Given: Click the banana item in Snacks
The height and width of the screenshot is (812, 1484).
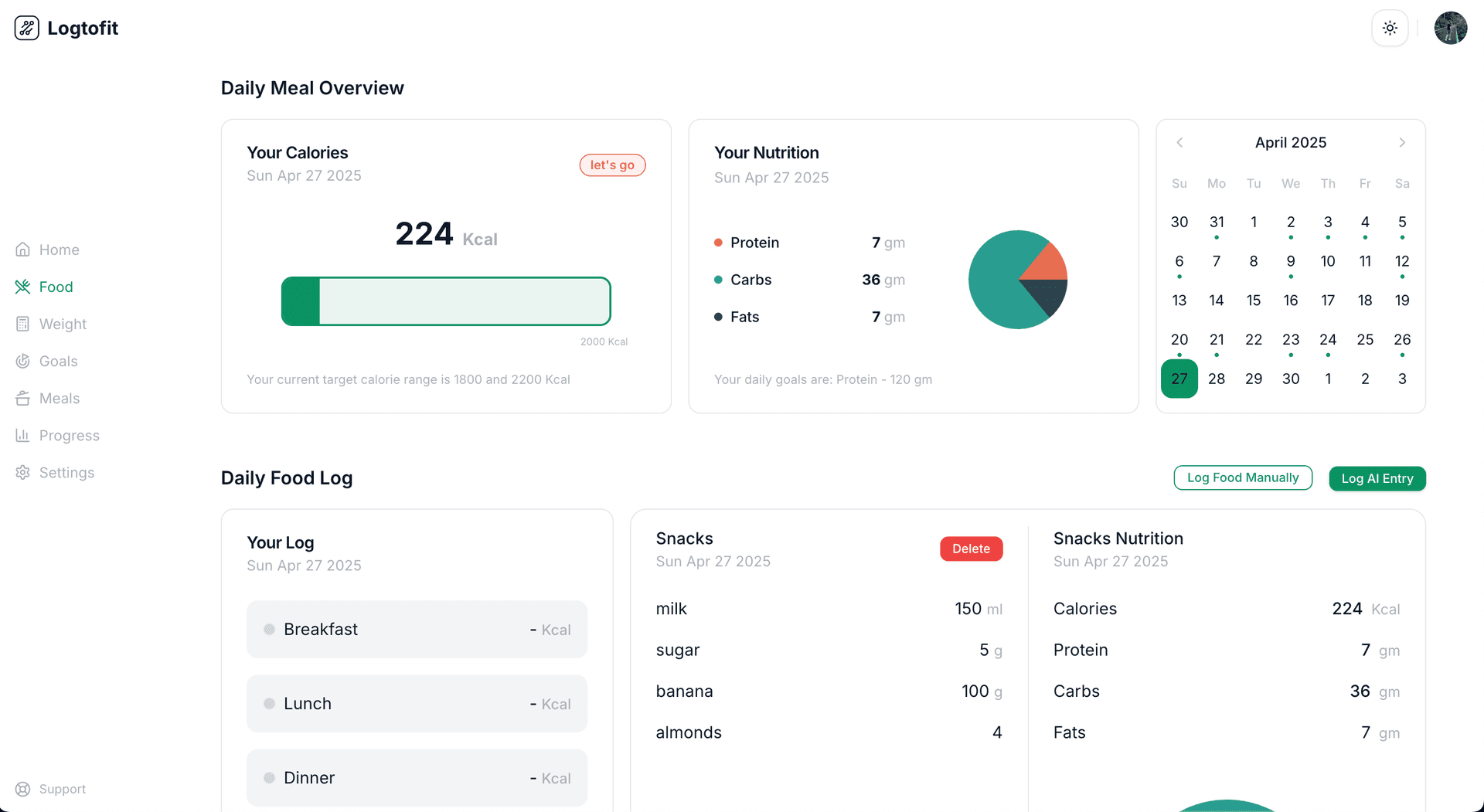Looking at the screenshot, I should 829,691.
